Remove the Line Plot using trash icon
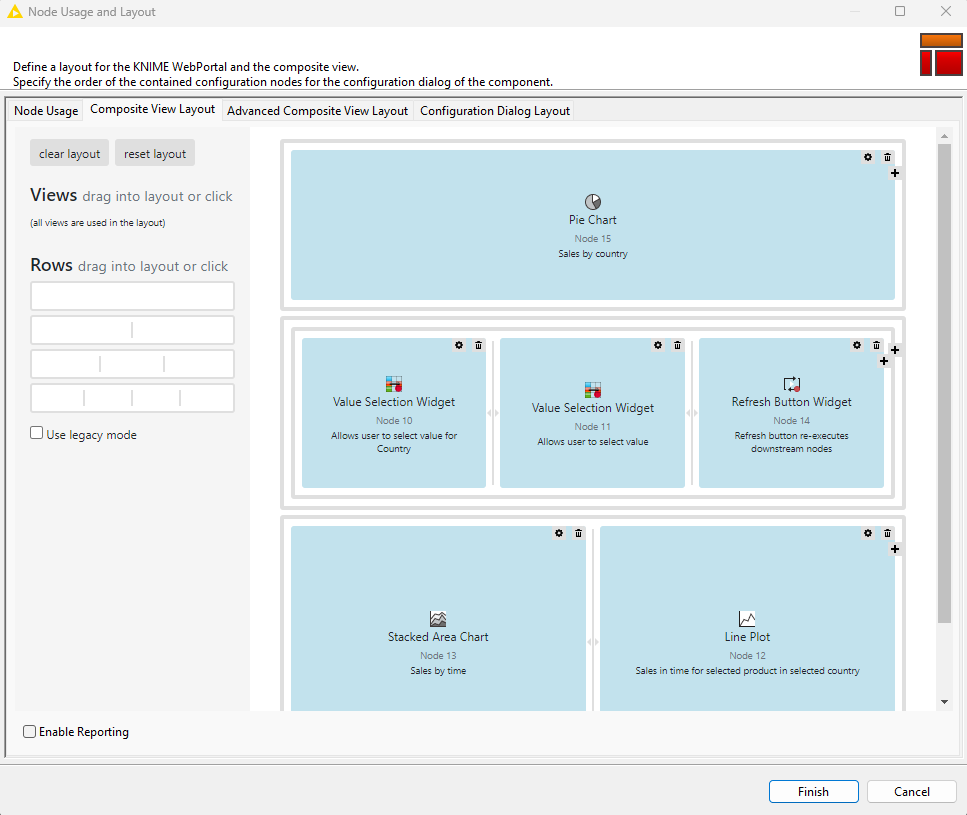 tap(887, 533)
